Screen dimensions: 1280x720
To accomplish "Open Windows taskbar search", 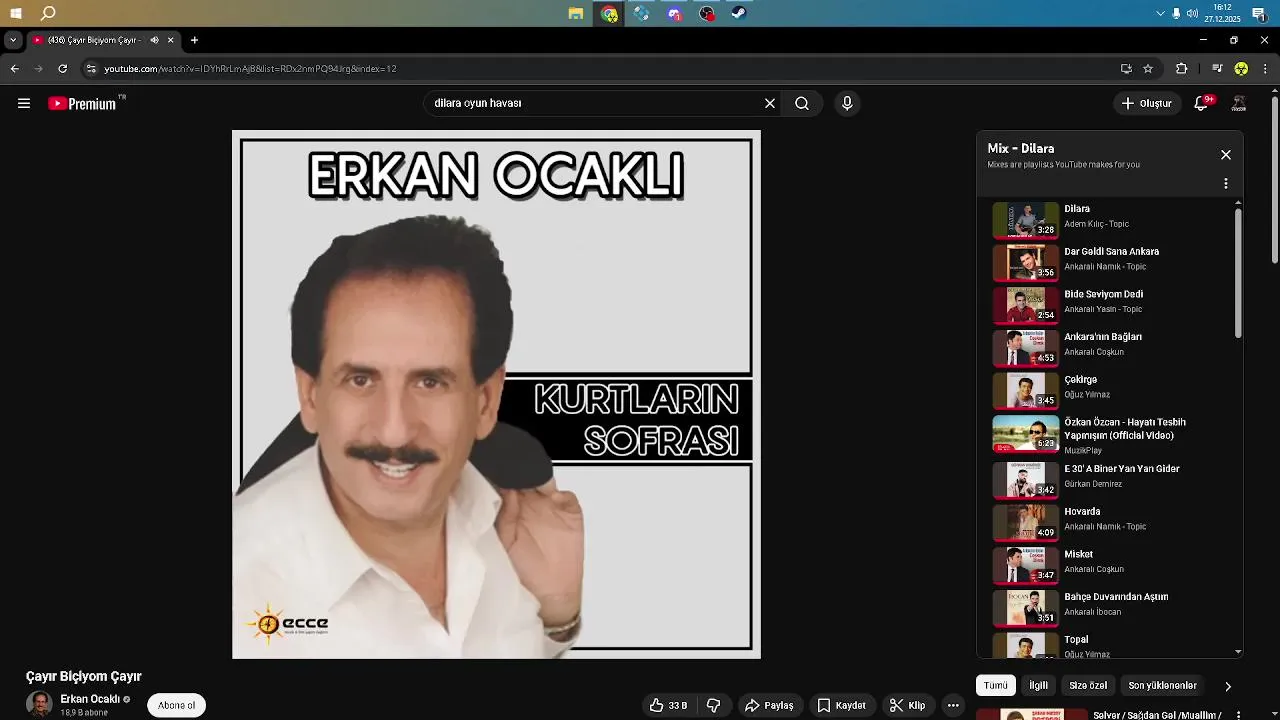I will tap(48, 13).
